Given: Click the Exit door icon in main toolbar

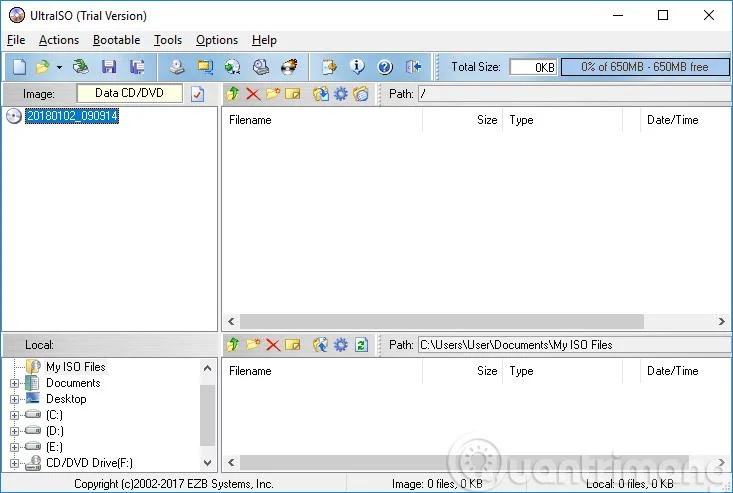Looking at the screenshot, I should (413, 67).
